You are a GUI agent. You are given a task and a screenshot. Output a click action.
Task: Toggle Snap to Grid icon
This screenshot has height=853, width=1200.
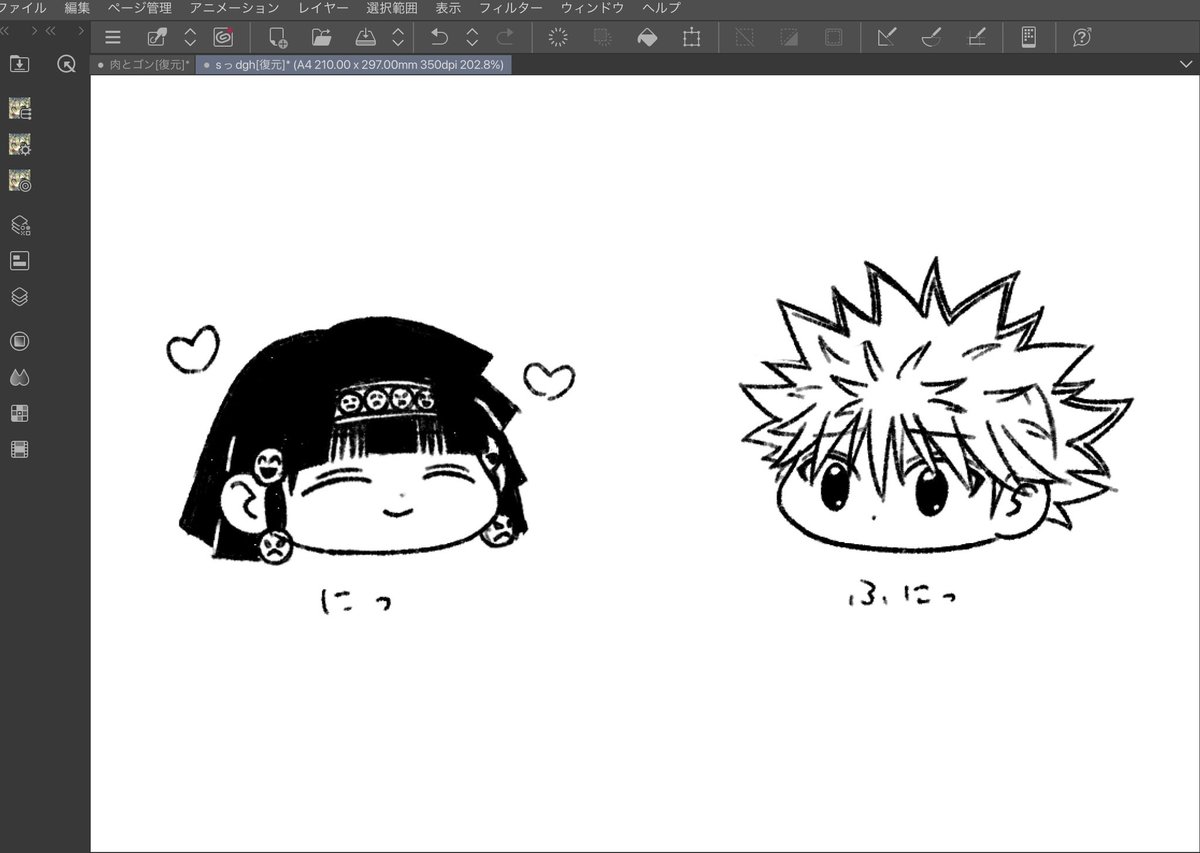(x=977, y=38)
